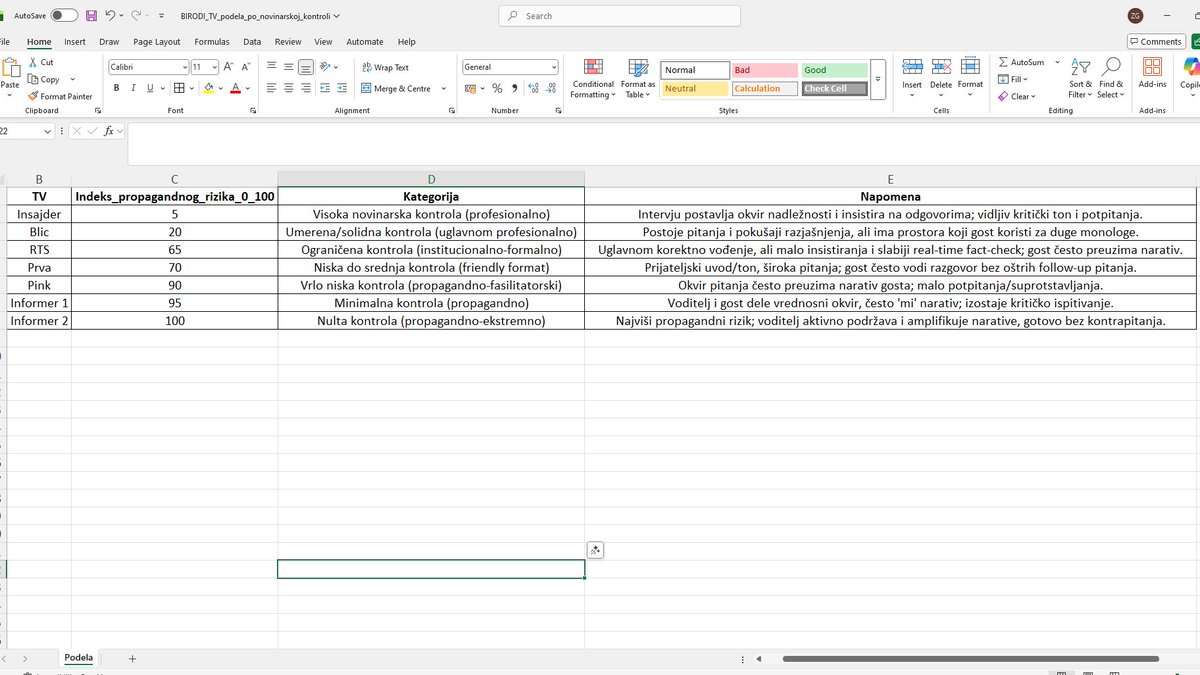The height and width of the screenshot is (675, 1200).
Task: Toggle Bottom Align button
Action: tap(306, 67)
